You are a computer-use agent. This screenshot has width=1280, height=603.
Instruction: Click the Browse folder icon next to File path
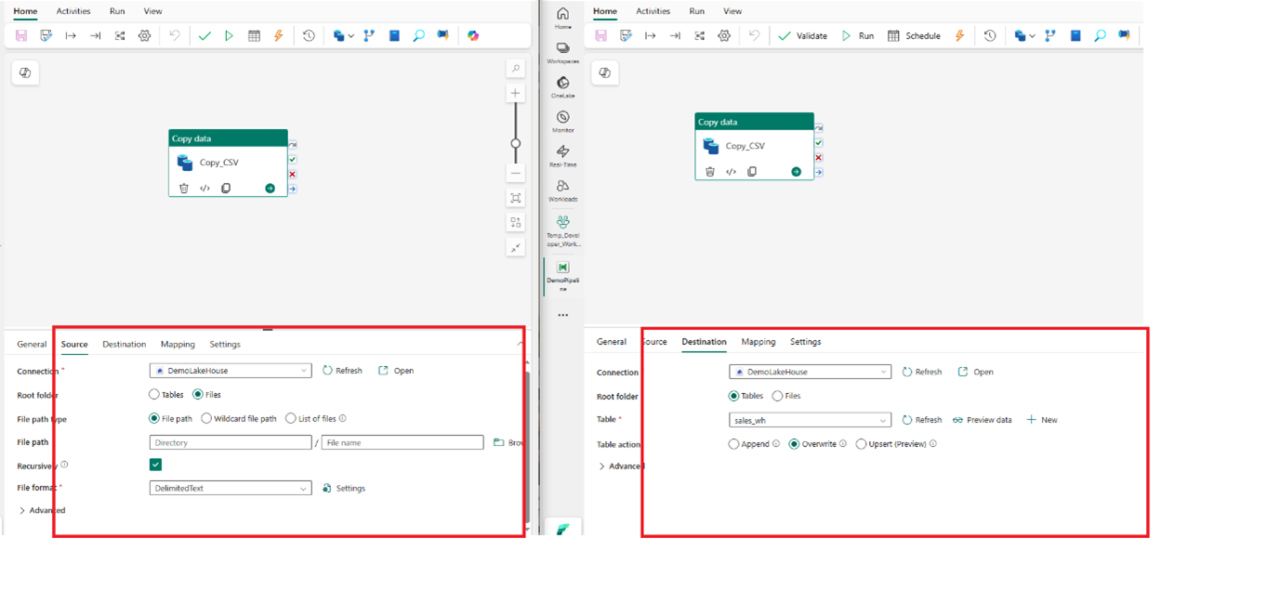(x=499, y=442)
